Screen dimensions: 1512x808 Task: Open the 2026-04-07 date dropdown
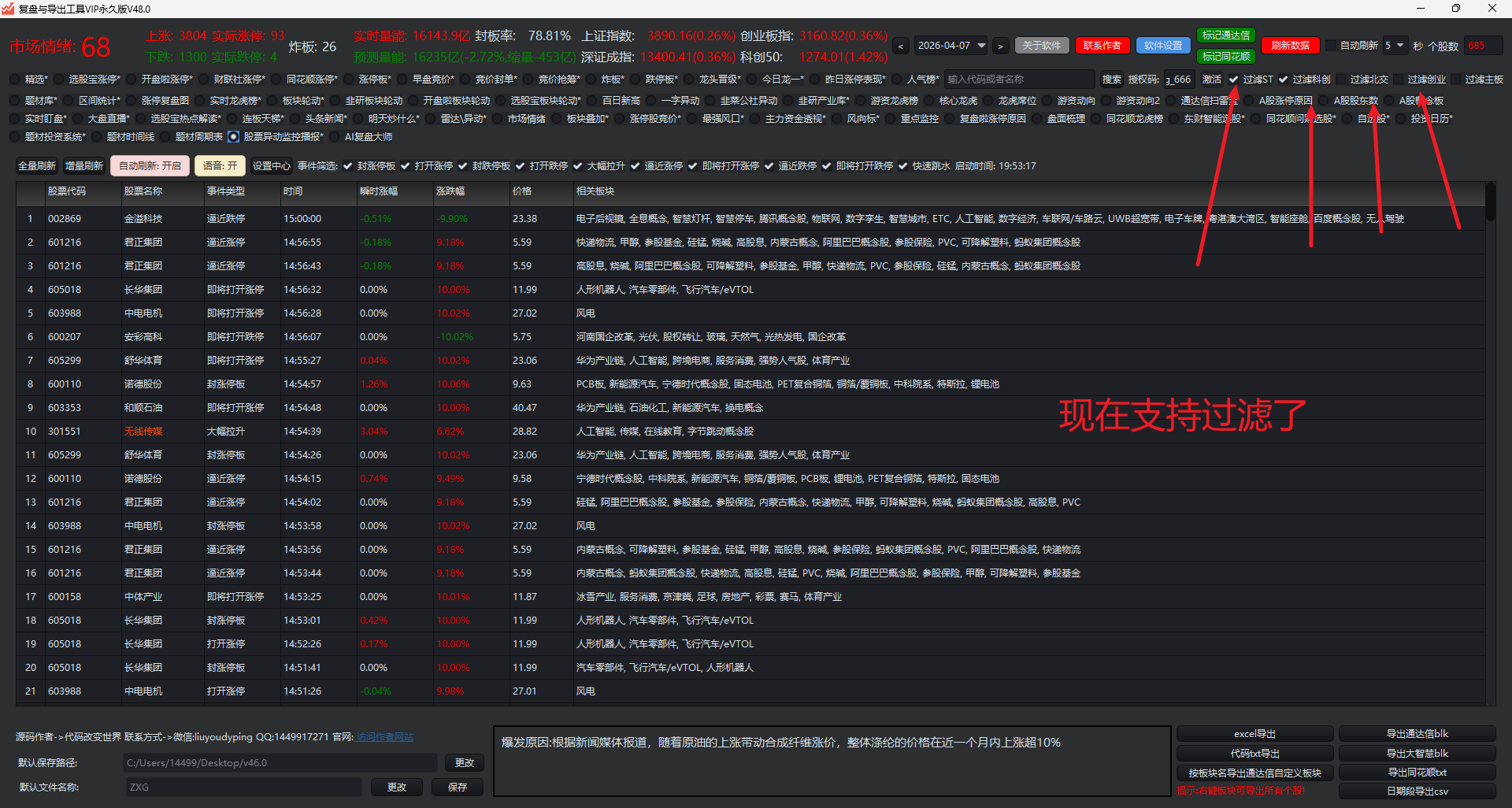pos(981,46)
